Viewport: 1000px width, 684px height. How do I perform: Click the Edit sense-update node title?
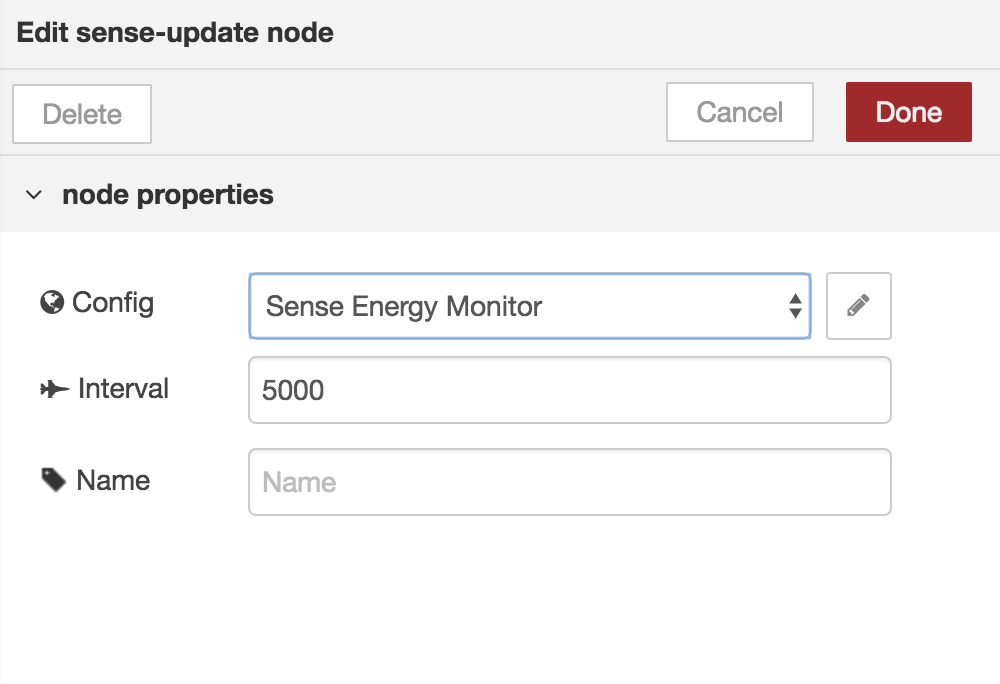point(176,32)
